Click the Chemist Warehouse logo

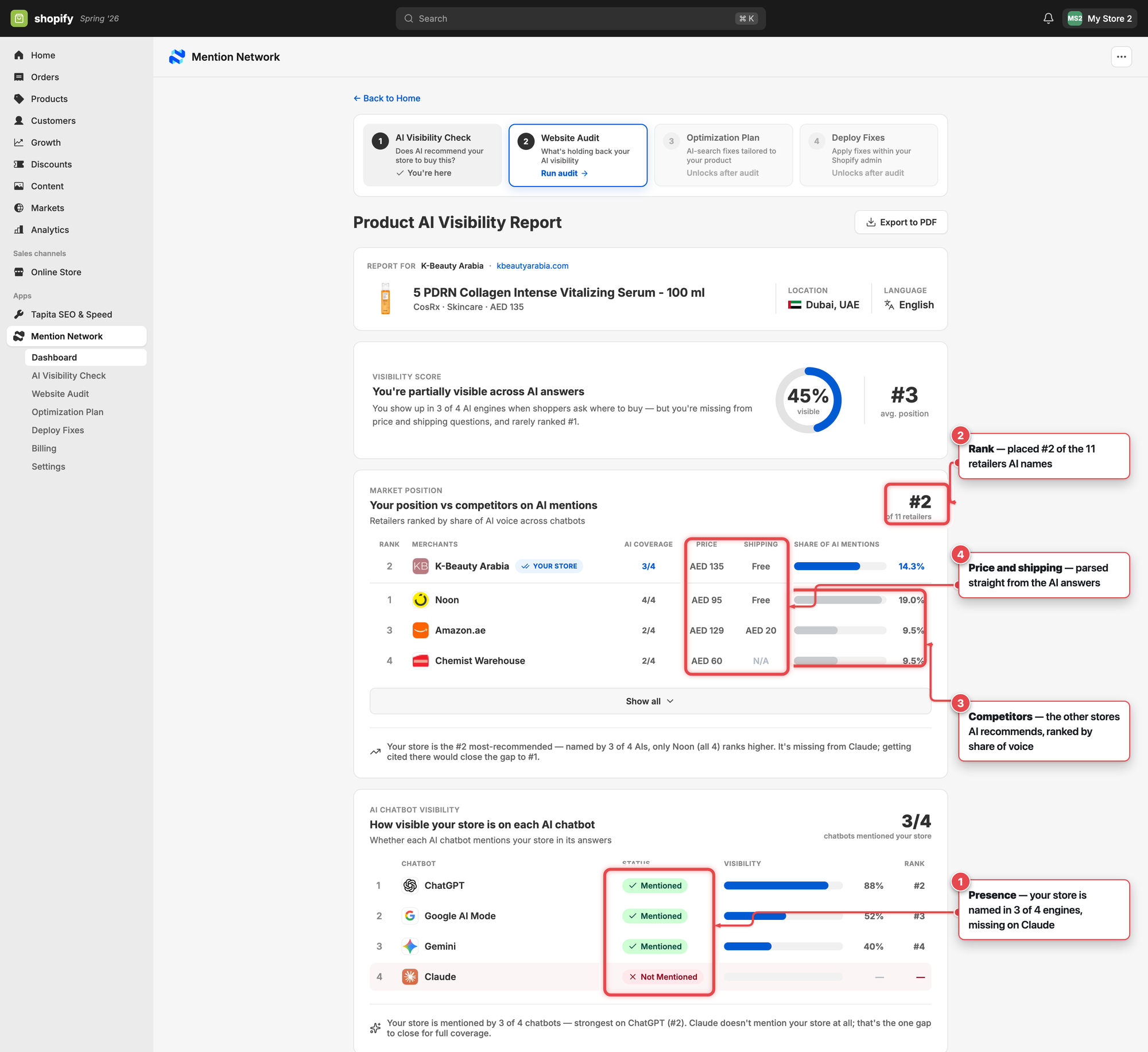coord(421,661)
